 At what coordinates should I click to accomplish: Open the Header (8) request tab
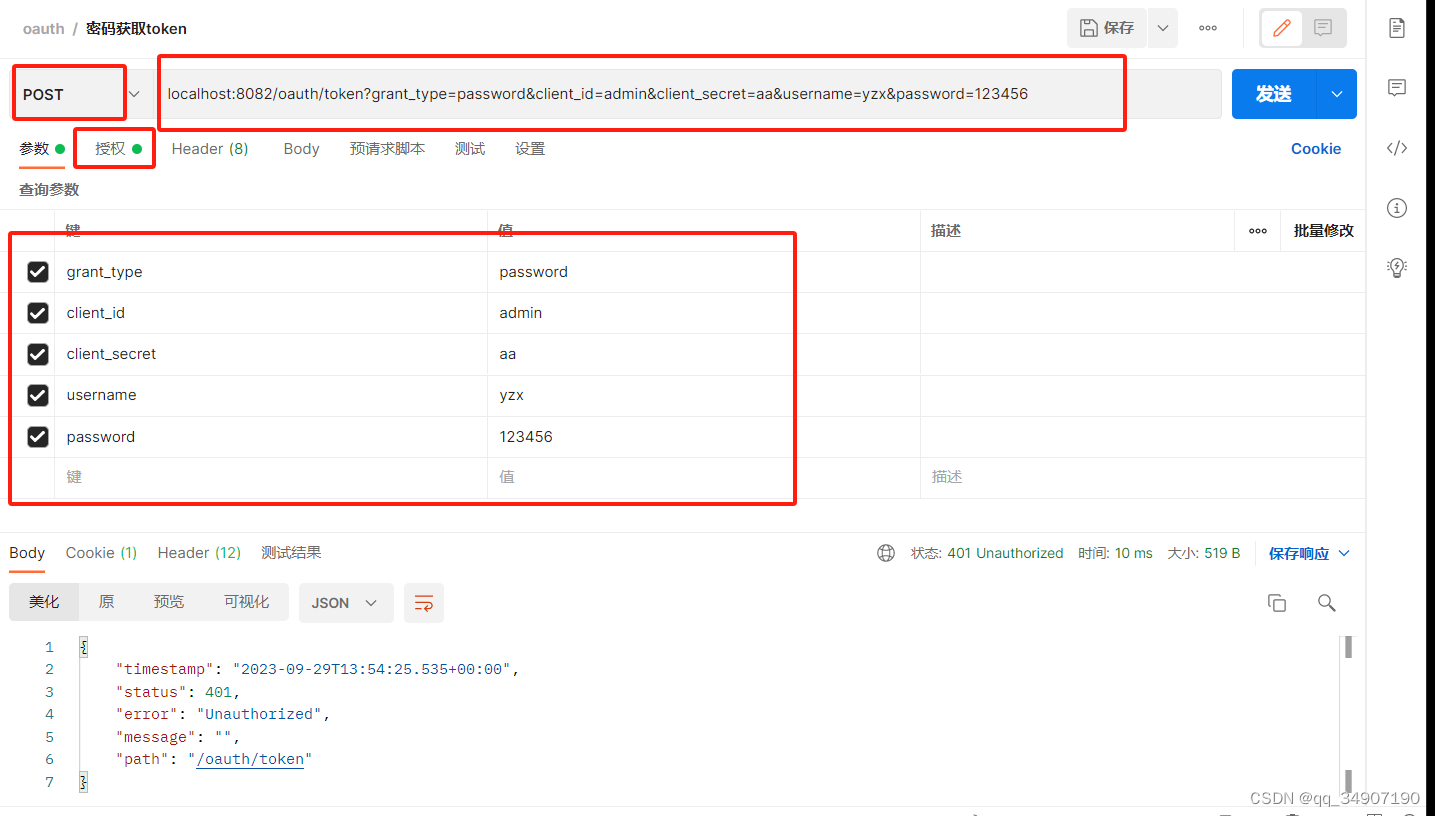pyautogui.click(x=209, y=148)
